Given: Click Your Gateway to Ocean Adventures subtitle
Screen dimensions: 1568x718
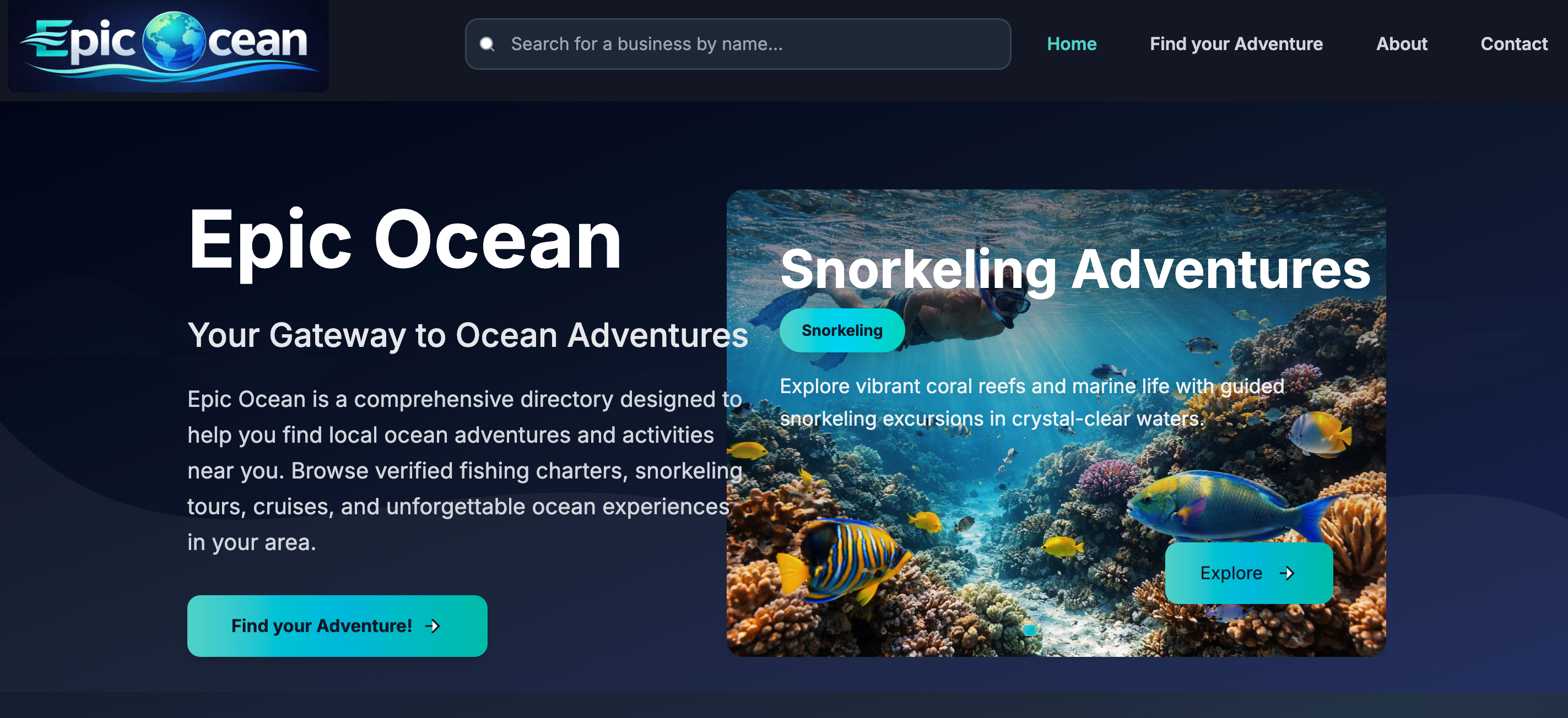Looking at the screenshot, I should click(467, 335).
